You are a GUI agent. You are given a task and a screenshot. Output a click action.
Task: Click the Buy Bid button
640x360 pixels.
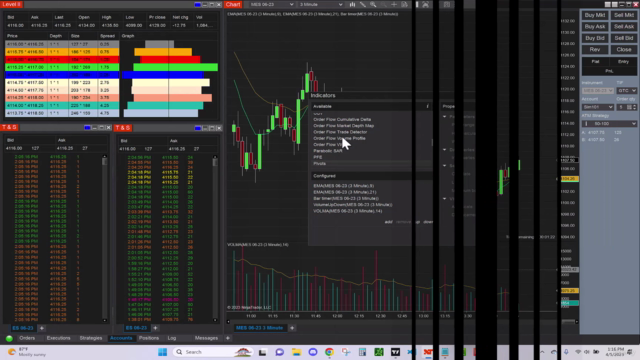[595, 38]
